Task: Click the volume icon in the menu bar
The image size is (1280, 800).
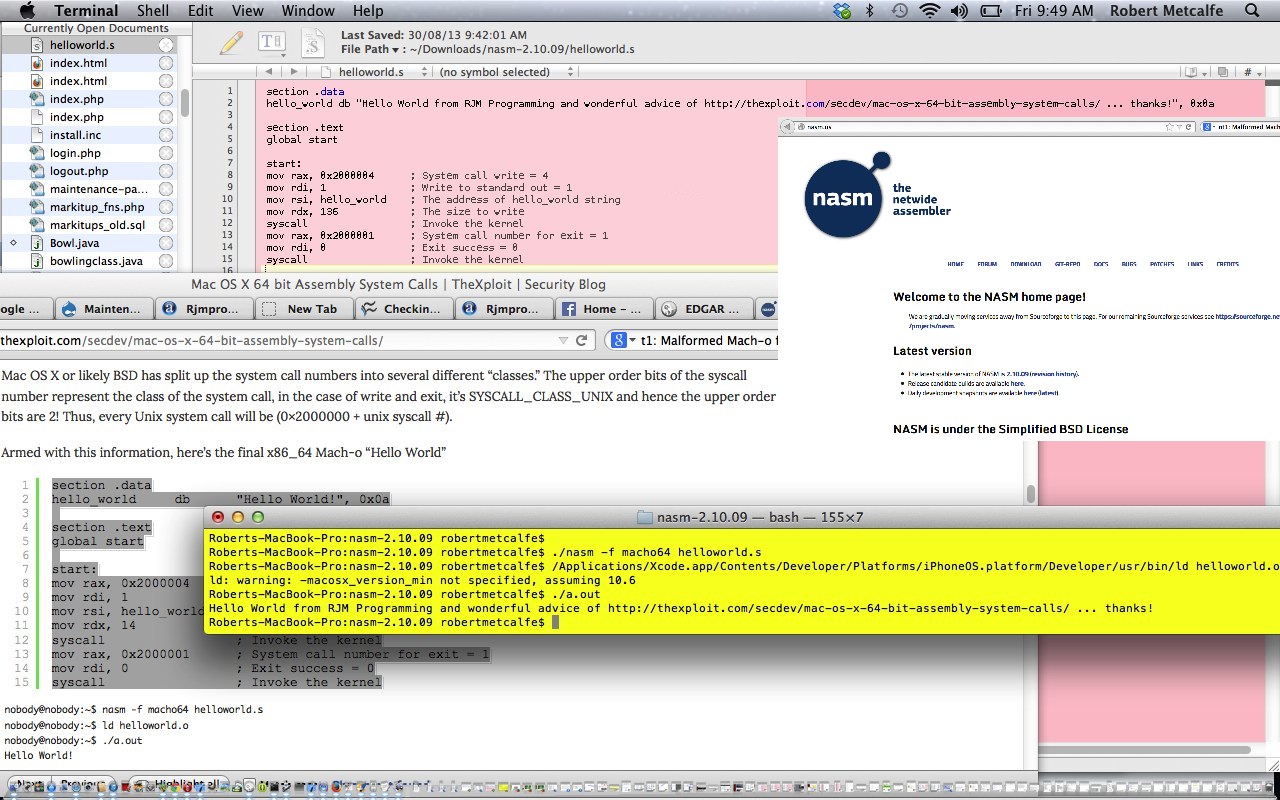Action: click(959, 11)
